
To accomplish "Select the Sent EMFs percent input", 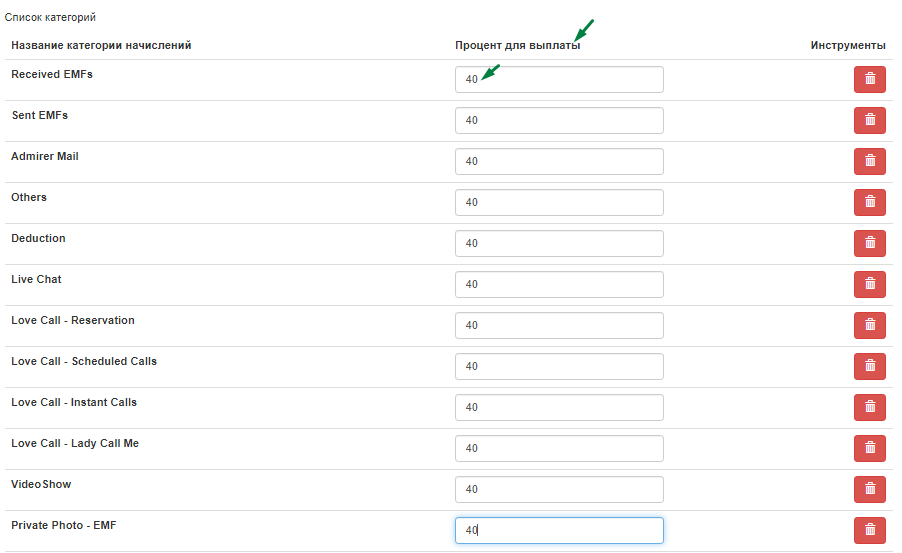I will 559,120.
